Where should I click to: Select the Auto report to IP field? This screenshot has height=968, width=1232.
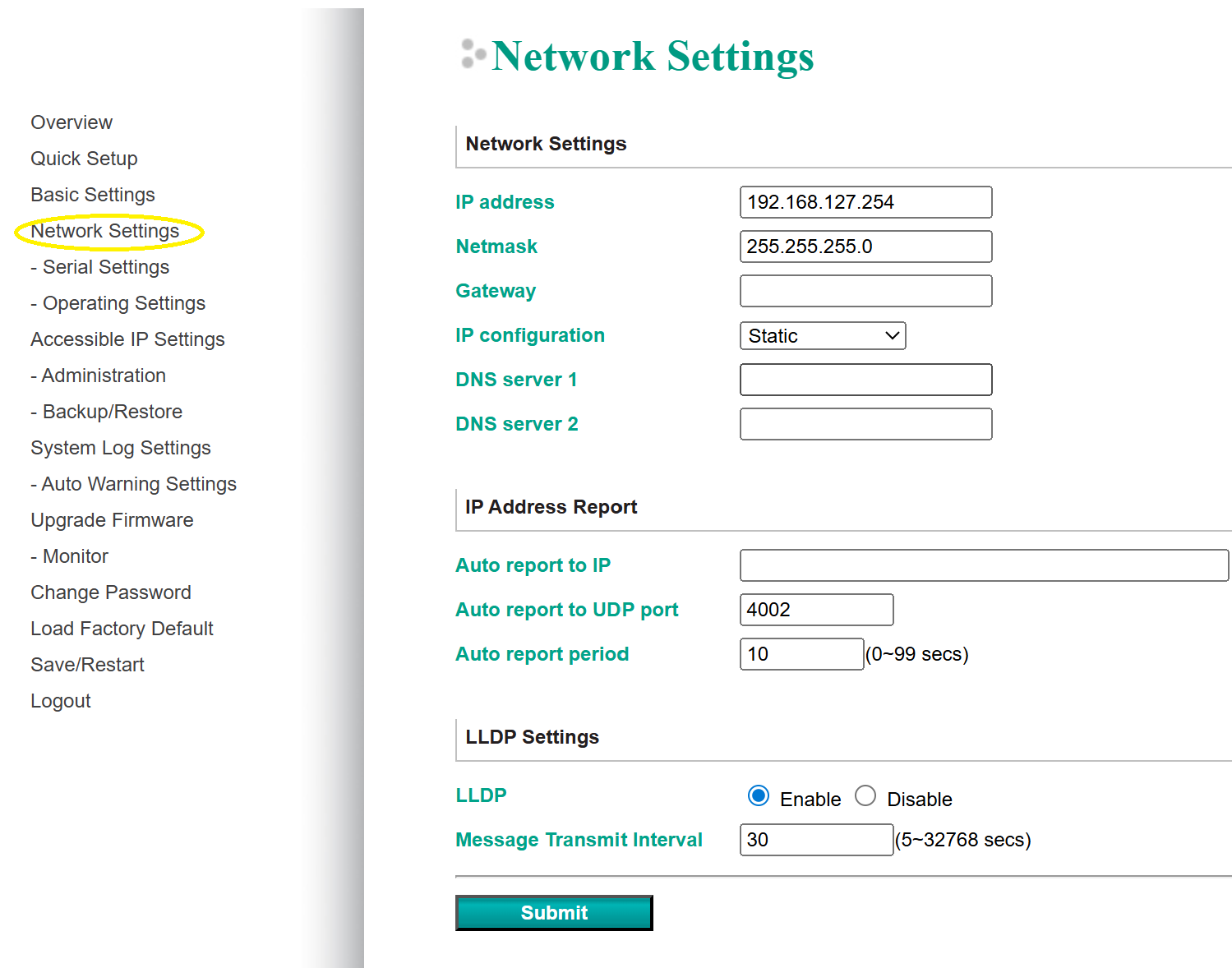[x=984, y=565]
